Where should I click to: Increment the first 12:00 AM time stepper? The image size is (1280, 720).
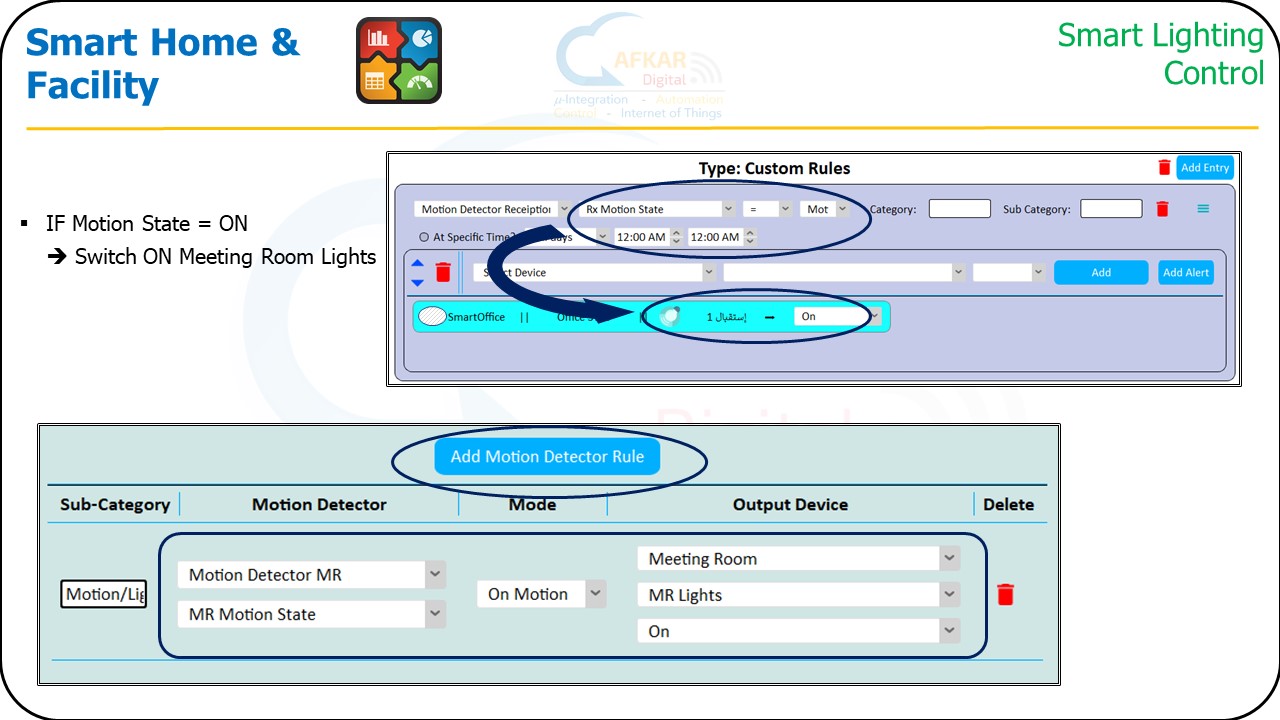(x=676, y=233)
